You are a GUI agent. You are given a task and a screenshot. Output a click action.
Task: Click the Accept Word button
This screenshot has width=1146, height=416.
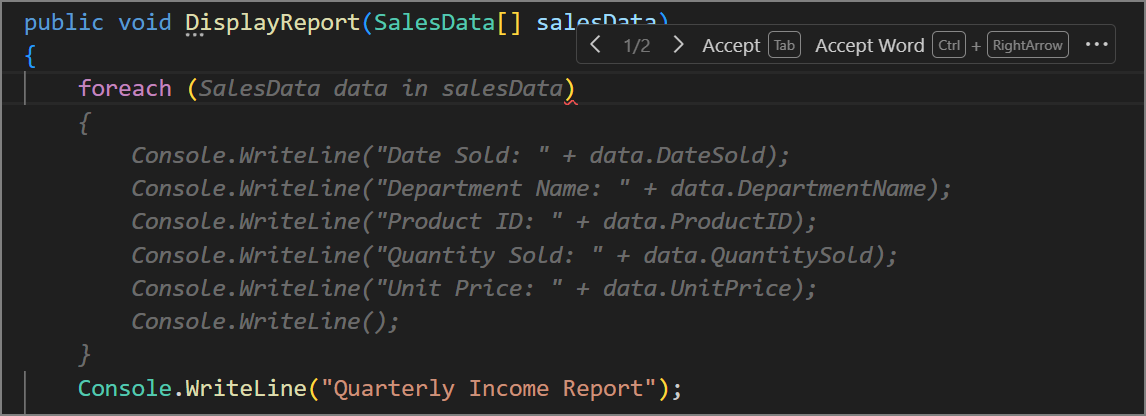(x=869, y=45)
